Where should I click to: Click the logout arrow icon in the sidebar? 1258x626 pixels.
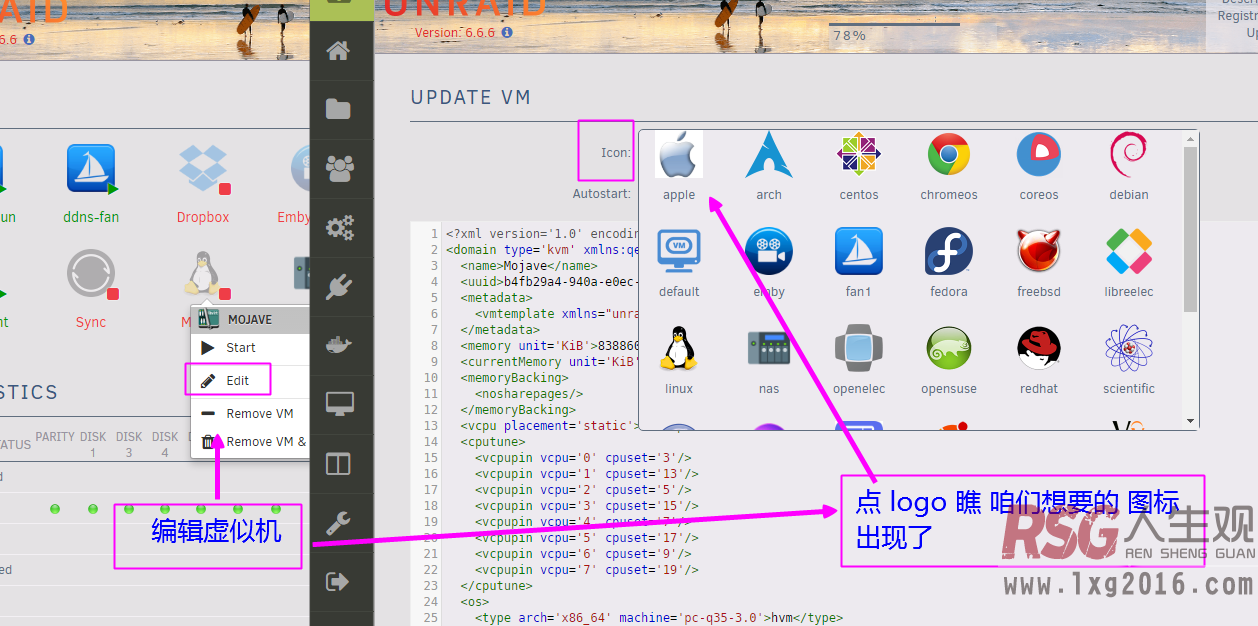coord(339,581)
